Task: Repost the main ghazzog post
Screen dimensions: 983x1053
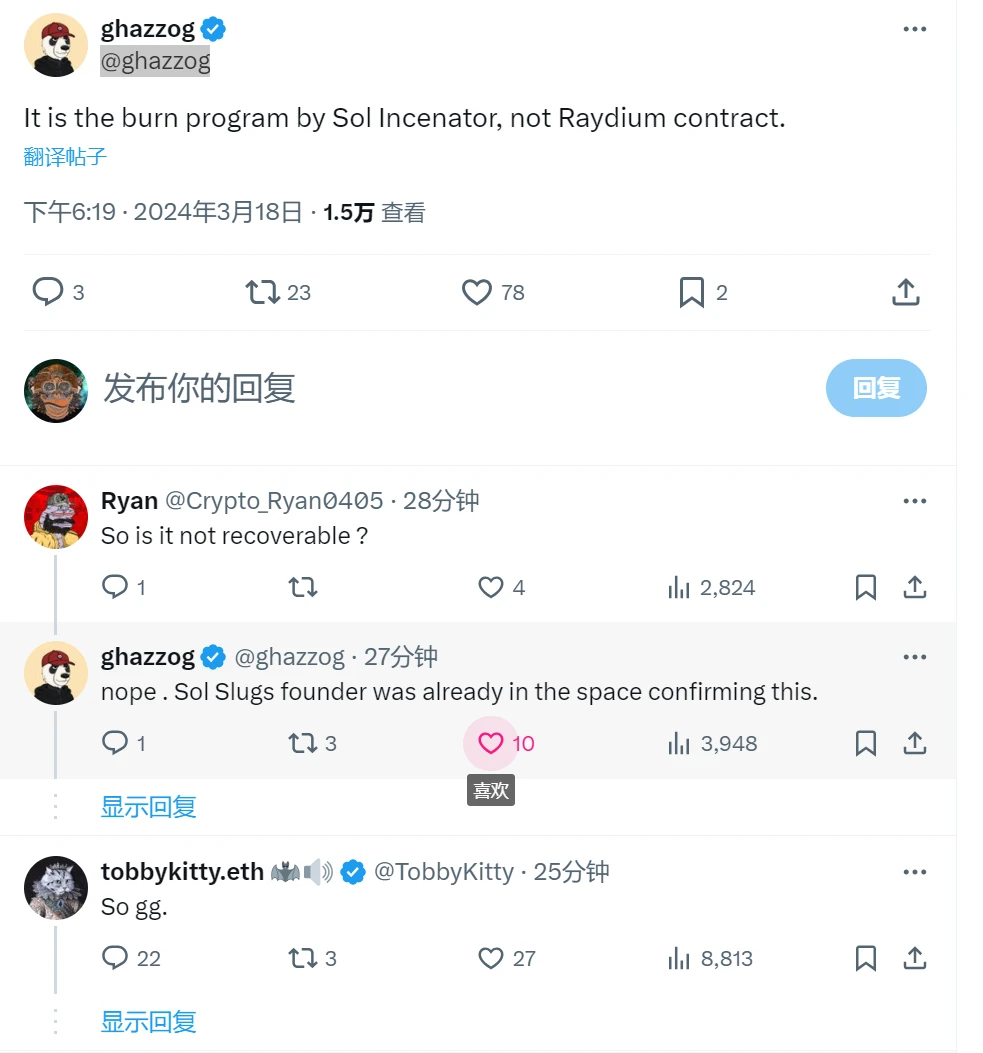Action: pos(262,292)
